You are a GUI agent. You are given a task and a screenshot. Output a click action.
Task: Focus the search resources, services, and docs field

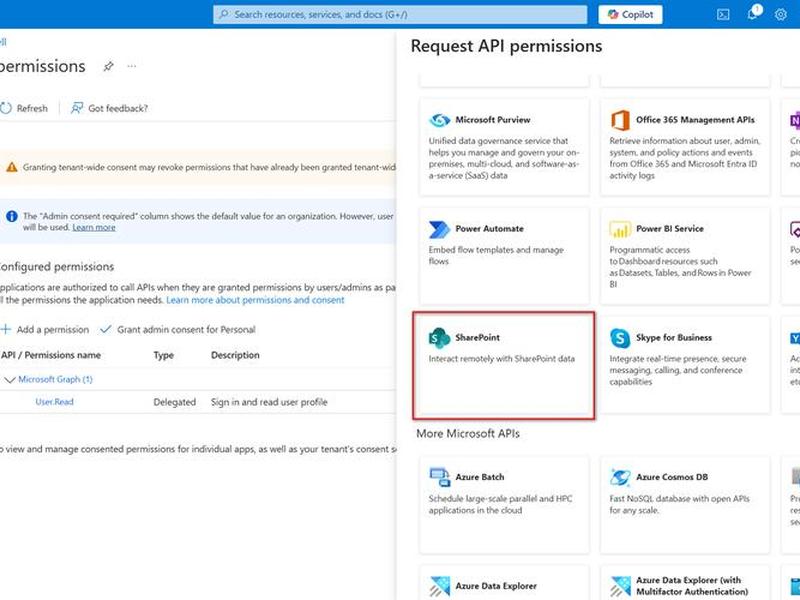(x=400, y=14)
